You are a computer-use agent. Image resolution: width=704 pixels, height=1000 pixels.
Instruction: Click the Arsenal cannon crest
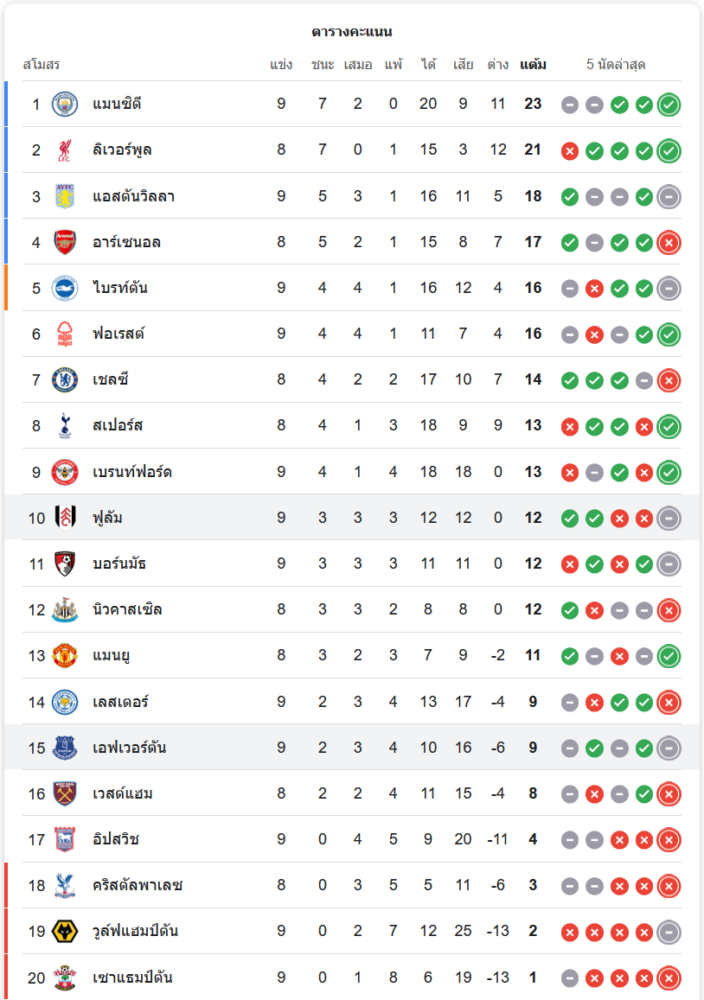(x=65, y=242)
